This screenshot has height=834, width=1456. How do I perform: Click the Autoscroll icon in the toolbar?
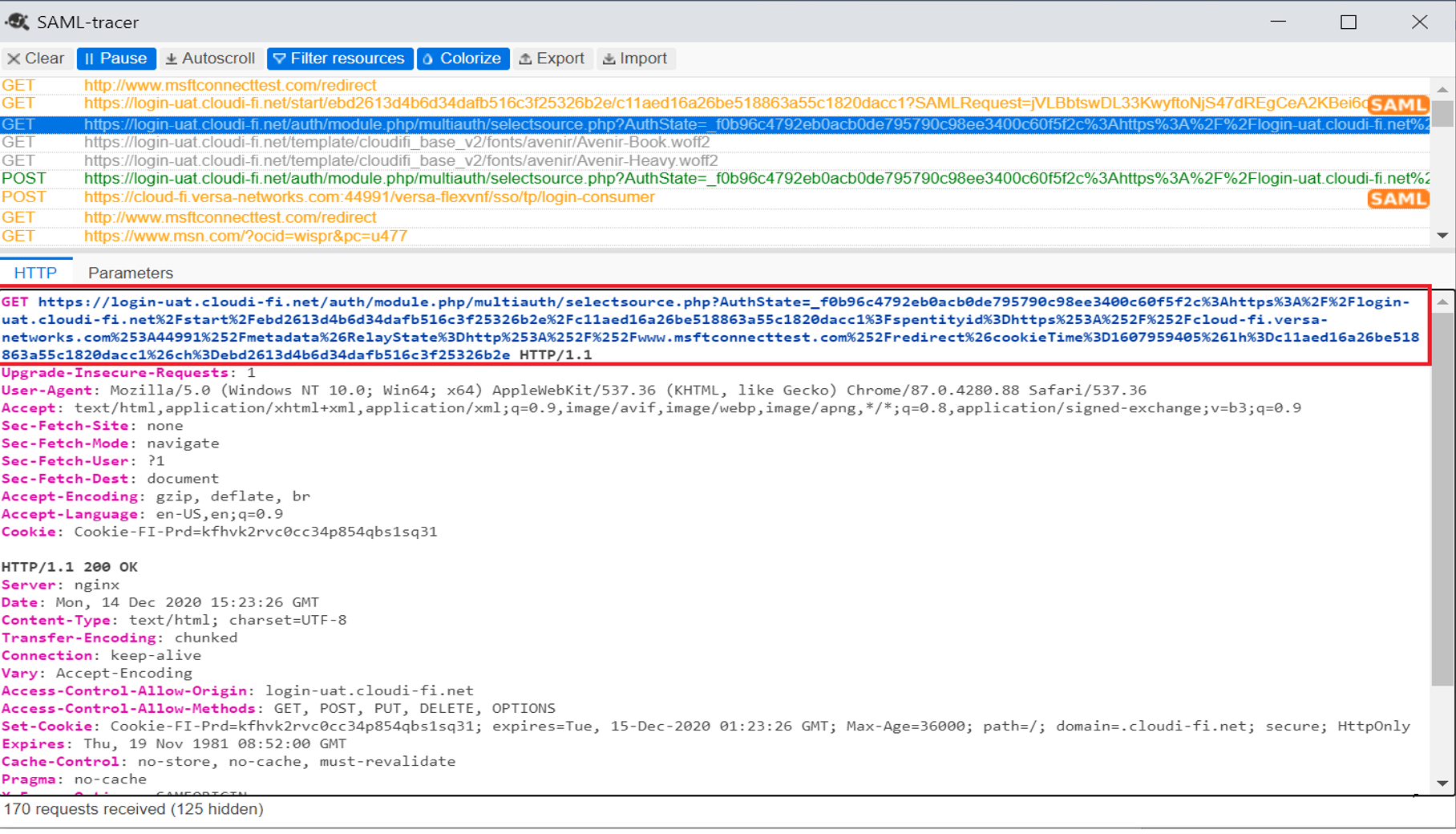[x=171, y=58]
